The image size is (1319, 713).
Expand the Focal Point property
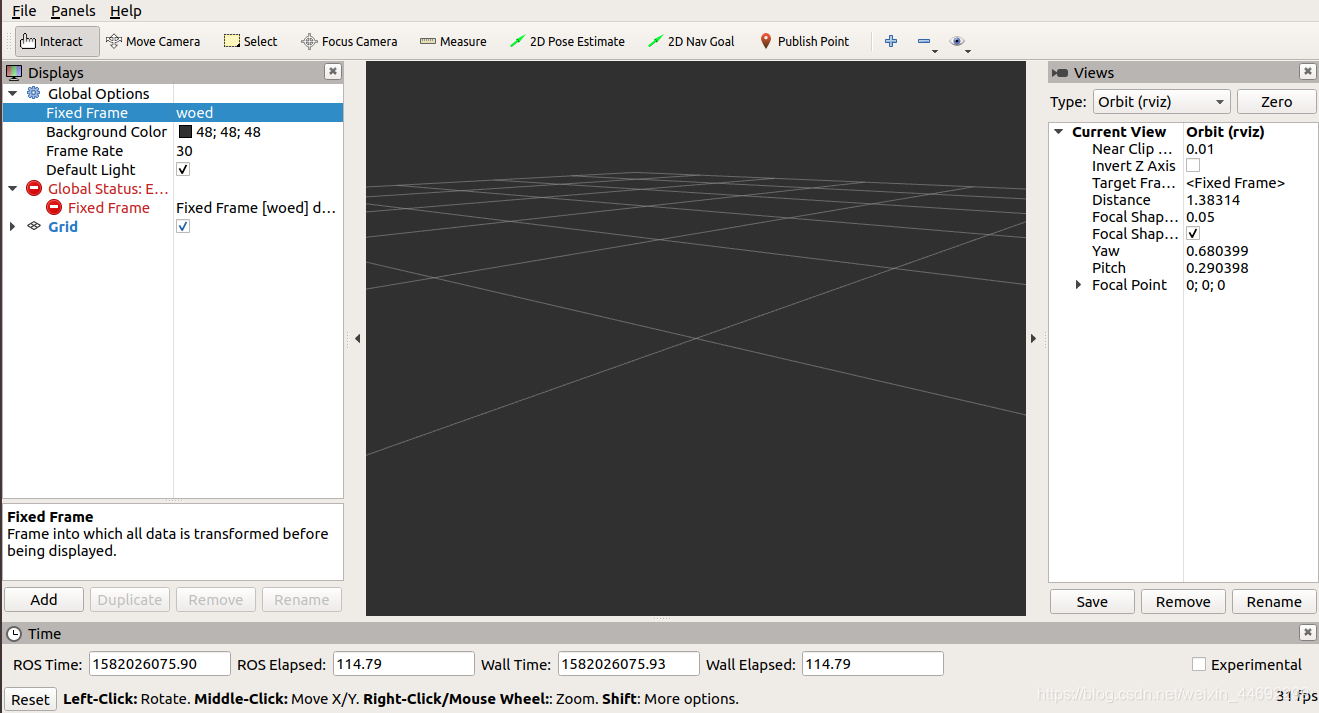click(1078, 285)
